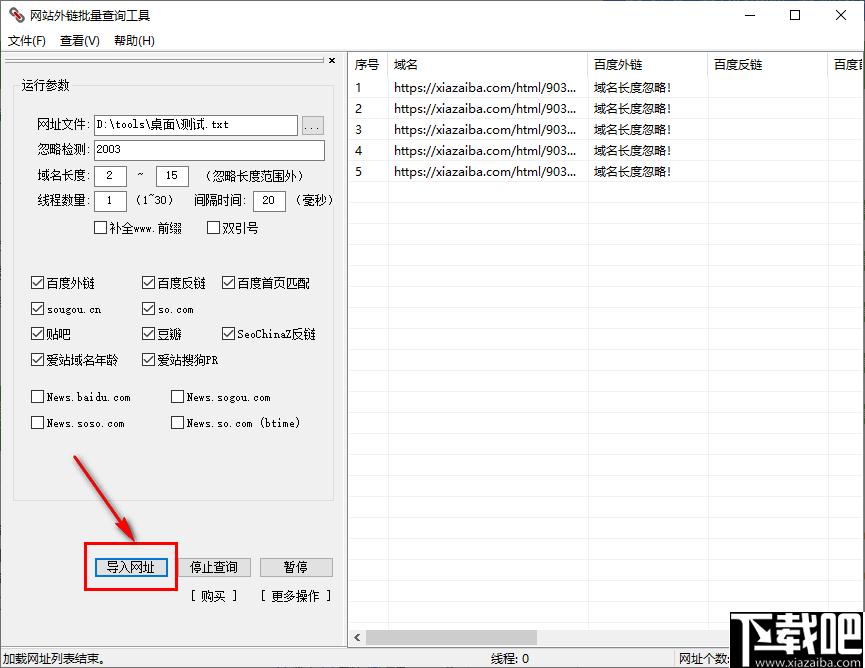This screenshot has width=865, height=668.
Task: Uncheck the 豆瓣 checkbox
Action: pyautogui.click(x=148, y=333)
